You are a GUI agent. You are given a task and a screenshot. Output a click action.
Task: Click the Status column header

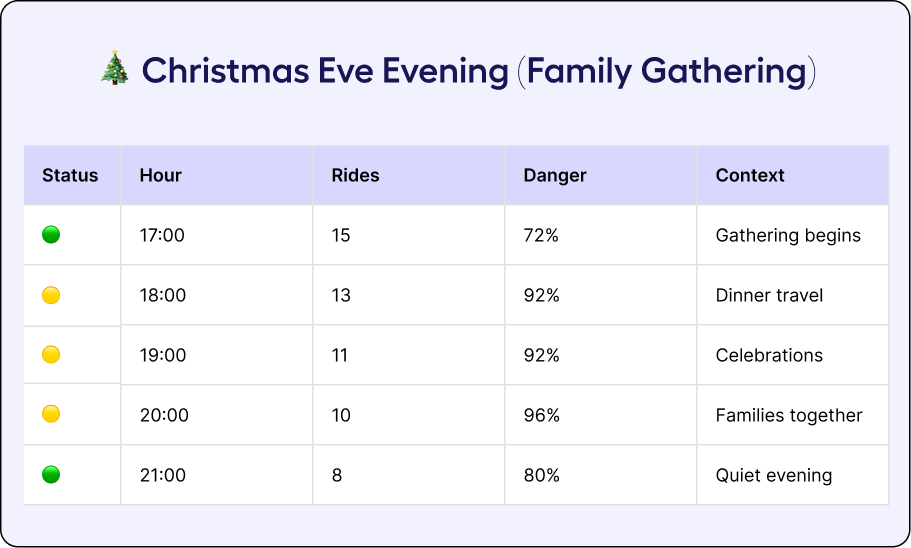(x=70, y=175)
